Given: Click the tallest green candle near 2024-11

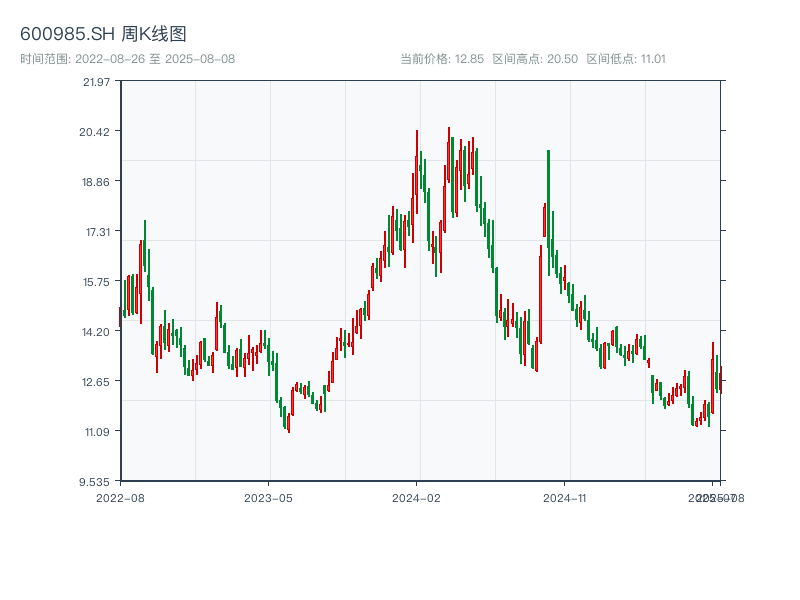Looking at the screenshot, I should coord(548,213).
